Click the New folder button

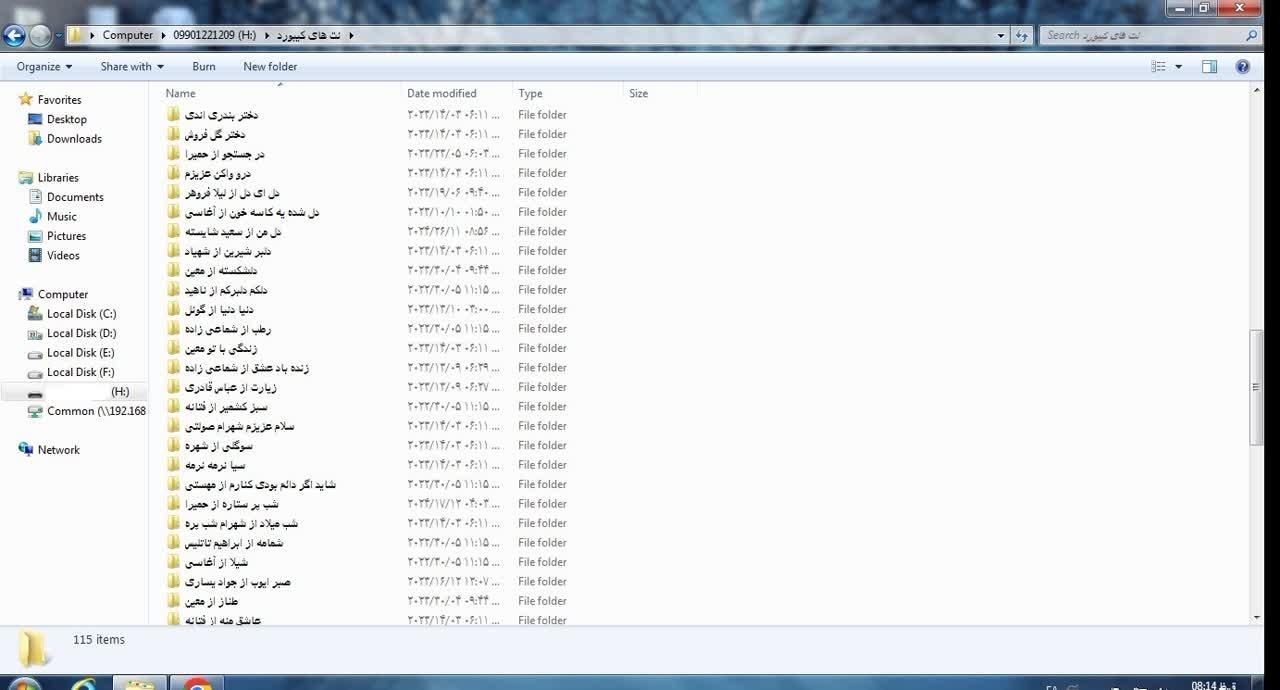(x=270, y=67)
